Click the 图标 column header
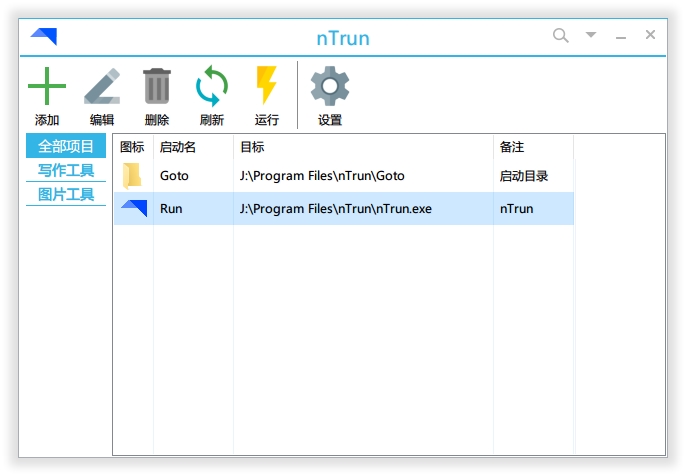The width and height of the screenshot is (686, 476). tap(133, 147)
